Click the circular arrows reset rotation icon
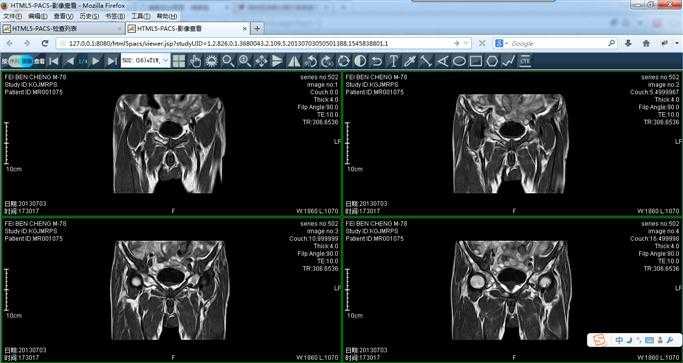The width and height of the screenshot is (683, 363). (344, 61)
